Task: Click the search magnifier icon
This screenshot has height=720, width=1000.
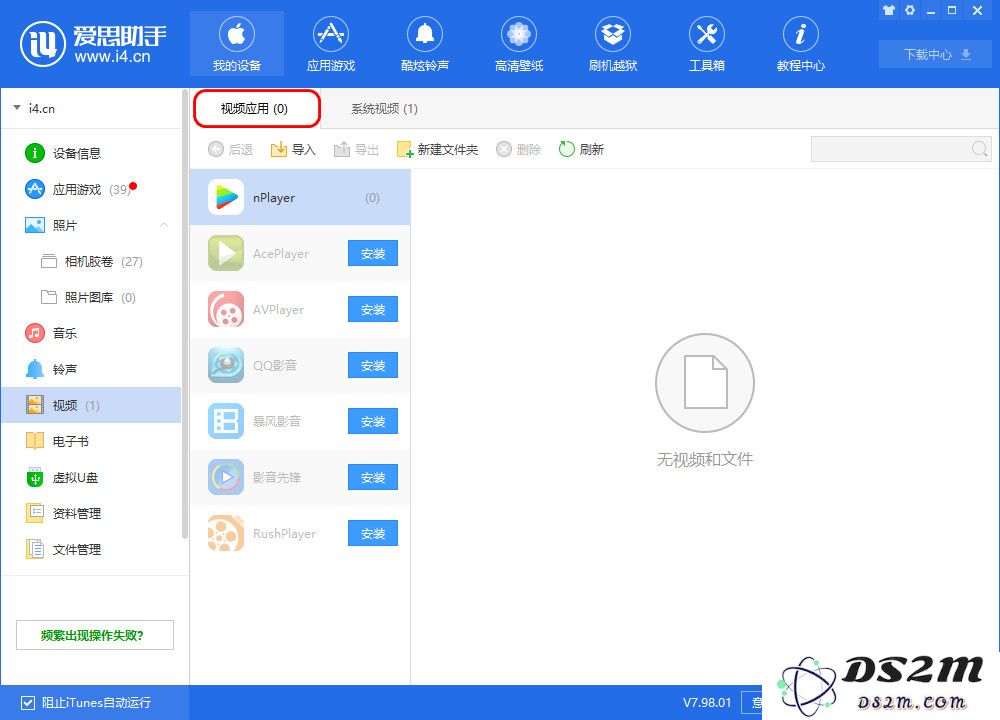Action: (980, 149)
